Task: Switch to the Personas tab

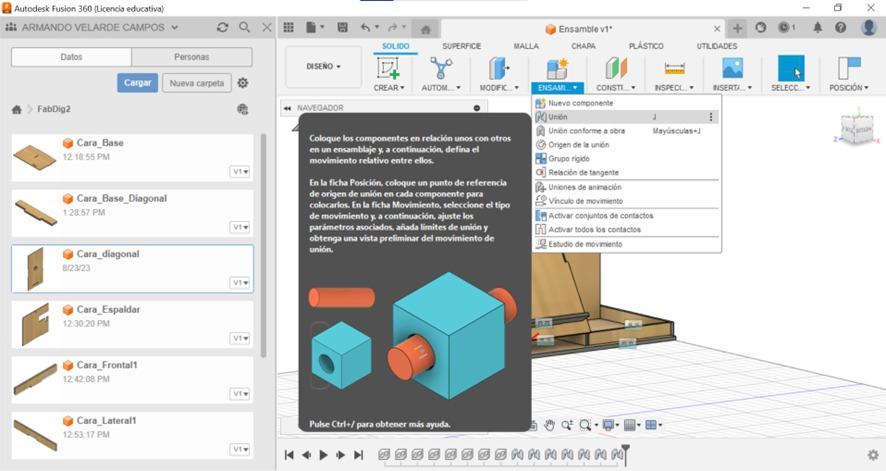Action: (x=192, y=57)
